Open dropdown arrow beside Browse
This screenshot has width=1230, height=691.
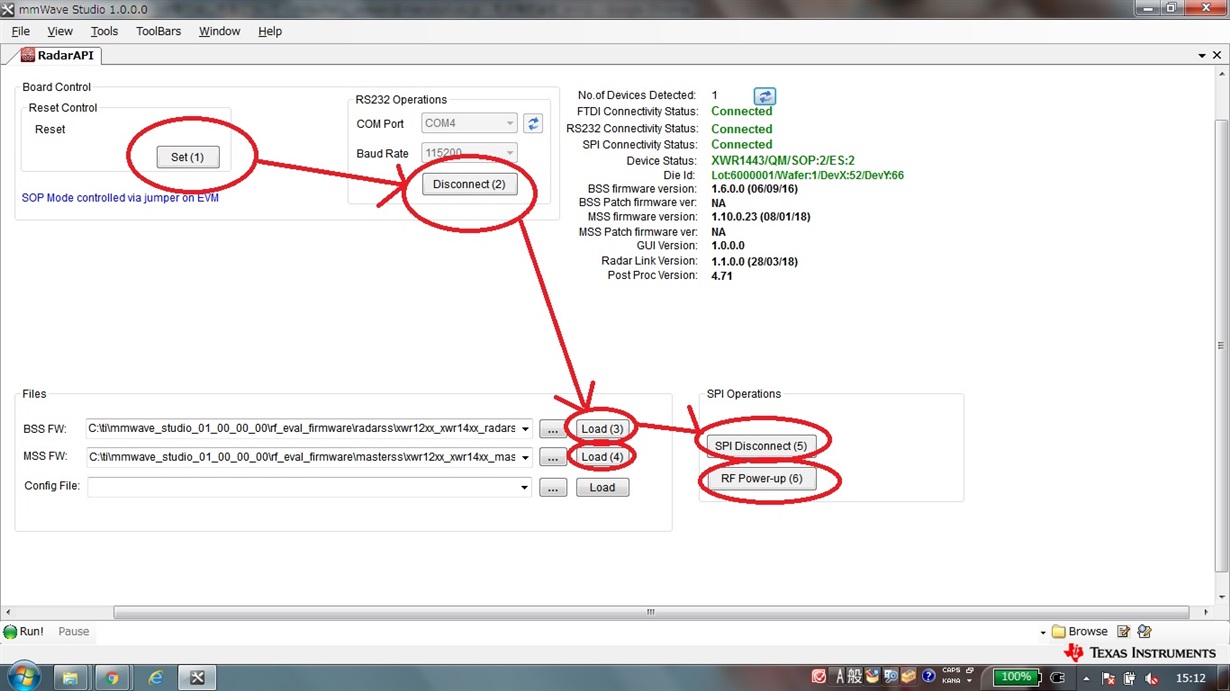click(1043, 632)
